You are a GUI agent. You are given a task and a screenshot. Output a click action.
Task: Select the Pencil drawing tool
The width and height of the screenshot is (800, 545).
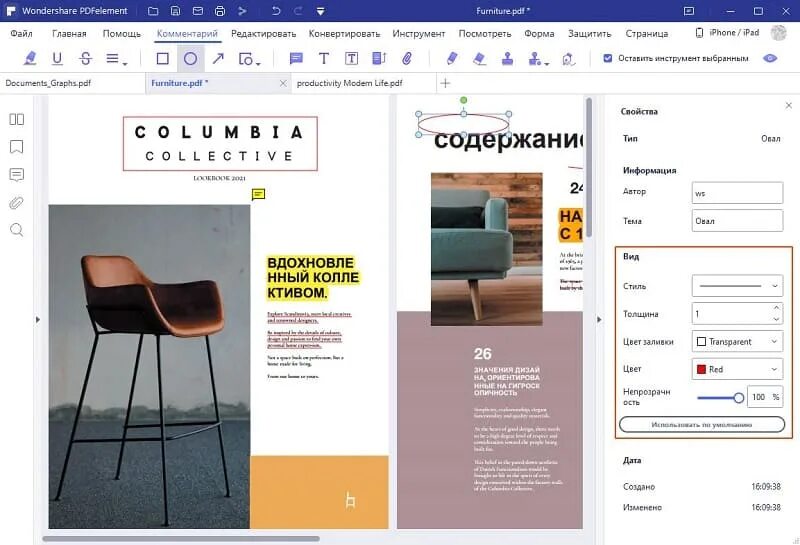pos(452,59)
